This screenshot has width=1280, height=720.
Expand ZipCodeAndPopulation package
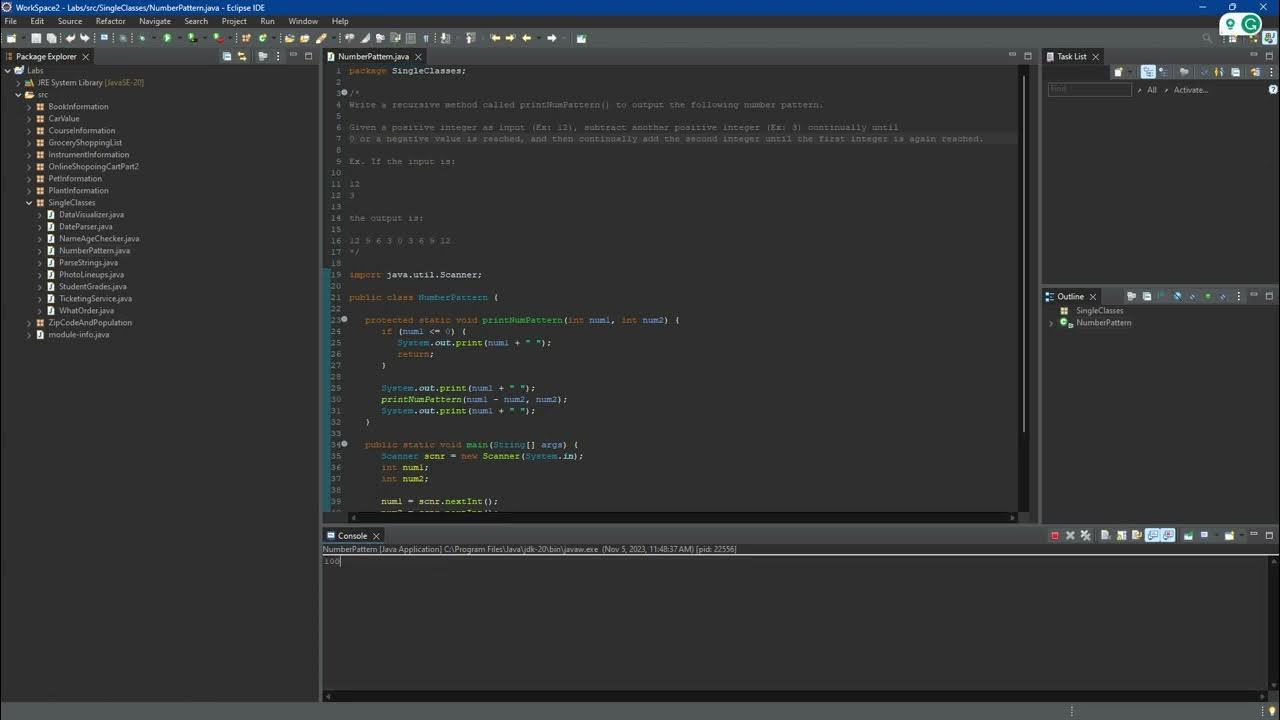click(x=29, y=323)
